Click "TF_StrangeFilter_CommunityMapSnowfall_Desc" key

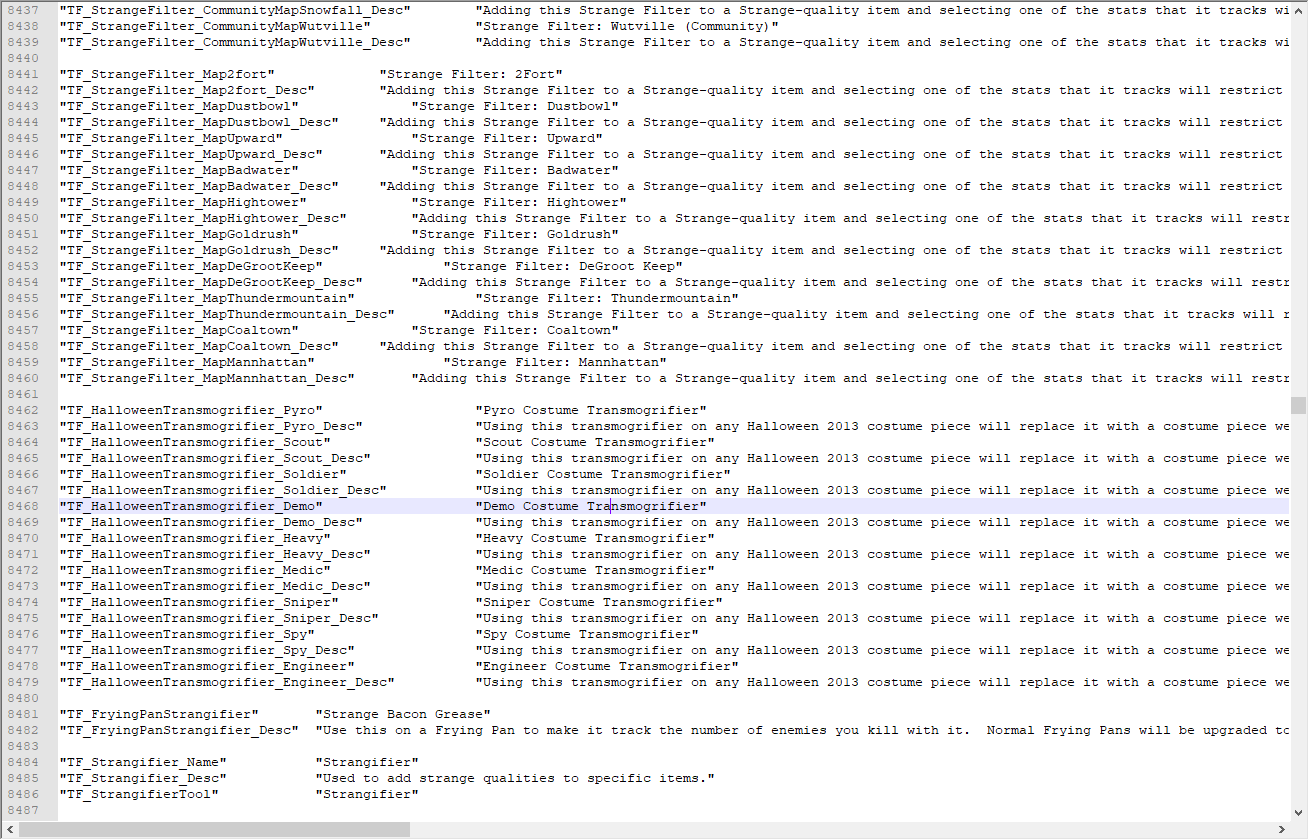pos(235,10)
